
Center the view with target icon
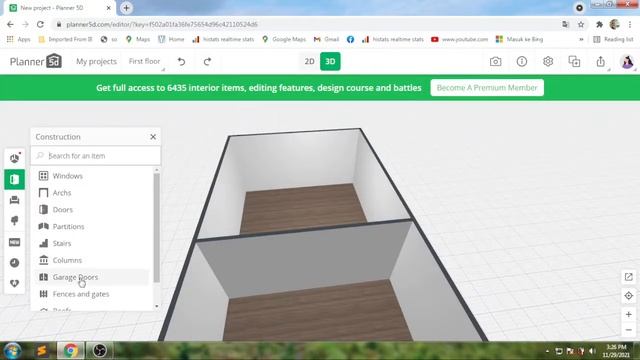point(629,296)
